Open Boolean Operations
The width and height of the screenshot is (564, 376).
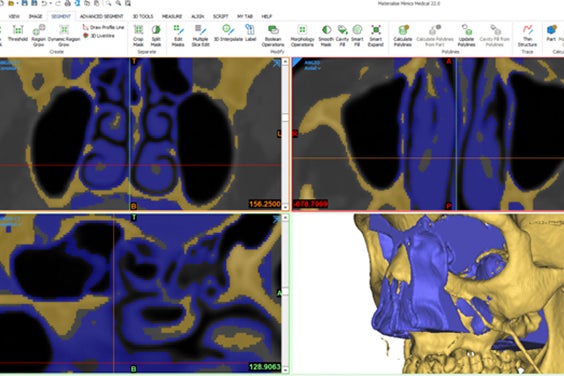[x=273, y=36]
